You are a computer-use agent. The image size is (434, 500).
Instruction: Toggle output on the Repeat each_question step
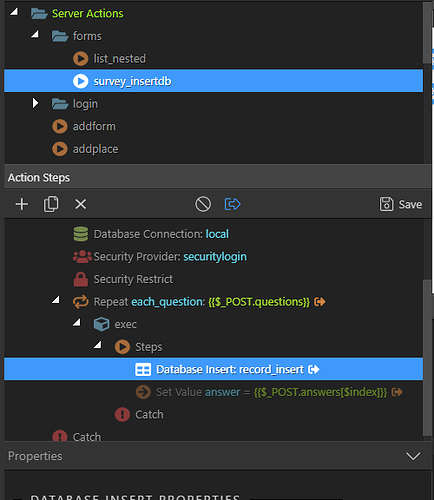[x=320, y=302]
